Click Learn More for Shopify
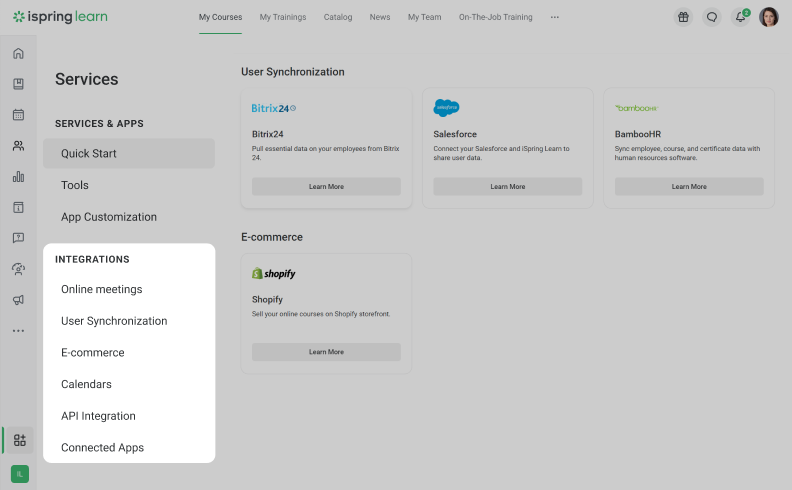The height and width of the screenshot is (490, 792). [x=326, y=352]
